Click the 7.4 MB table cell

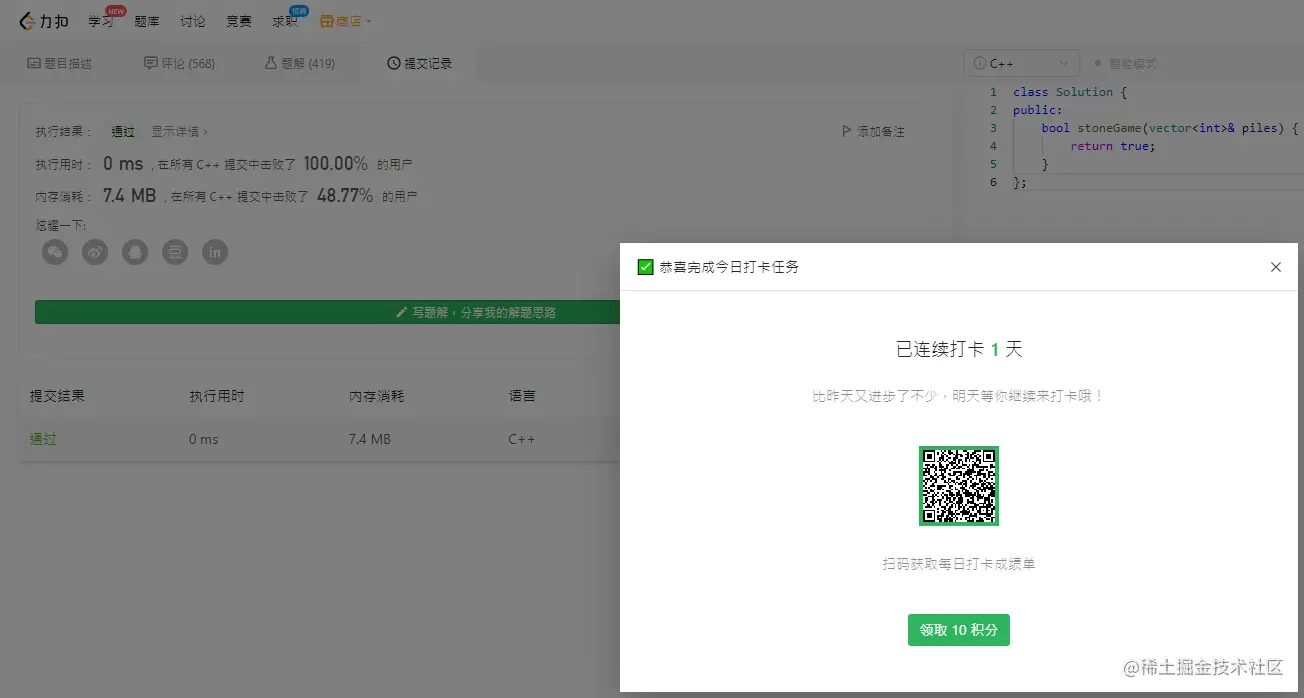[369, 439]
